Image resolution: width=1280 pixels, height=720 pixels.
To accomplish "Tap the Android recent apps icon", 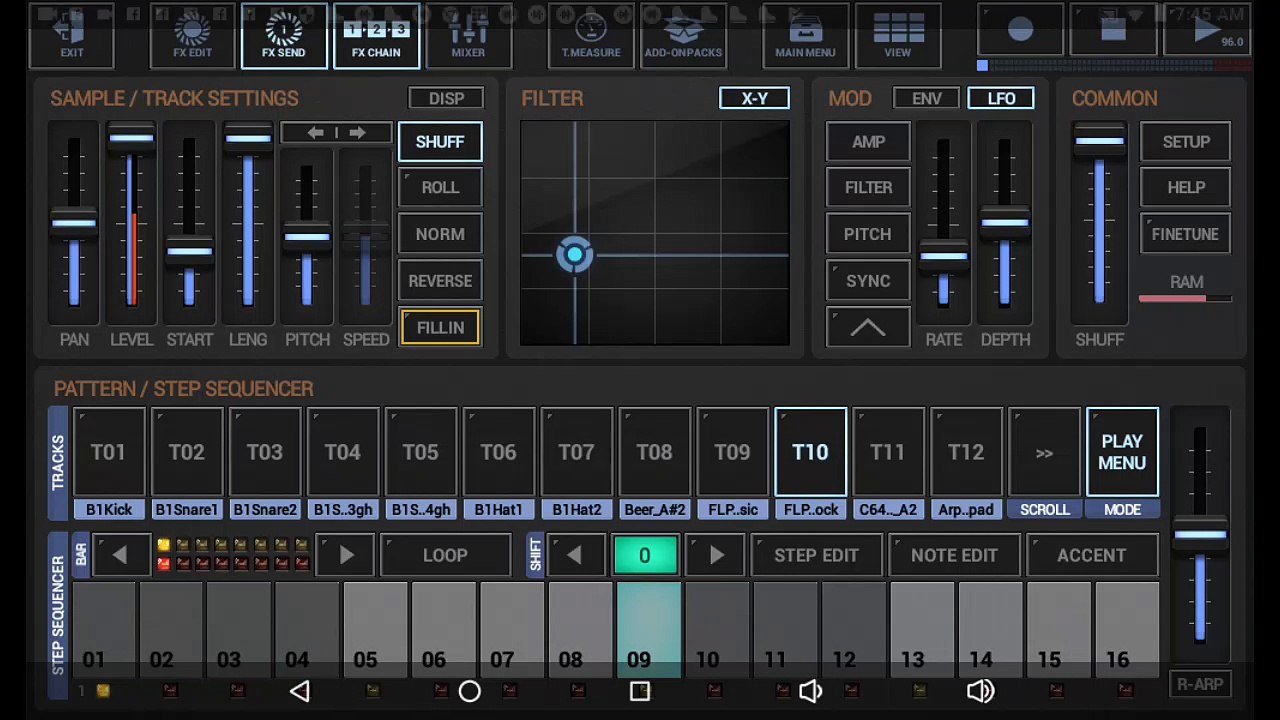I will 640,691.
